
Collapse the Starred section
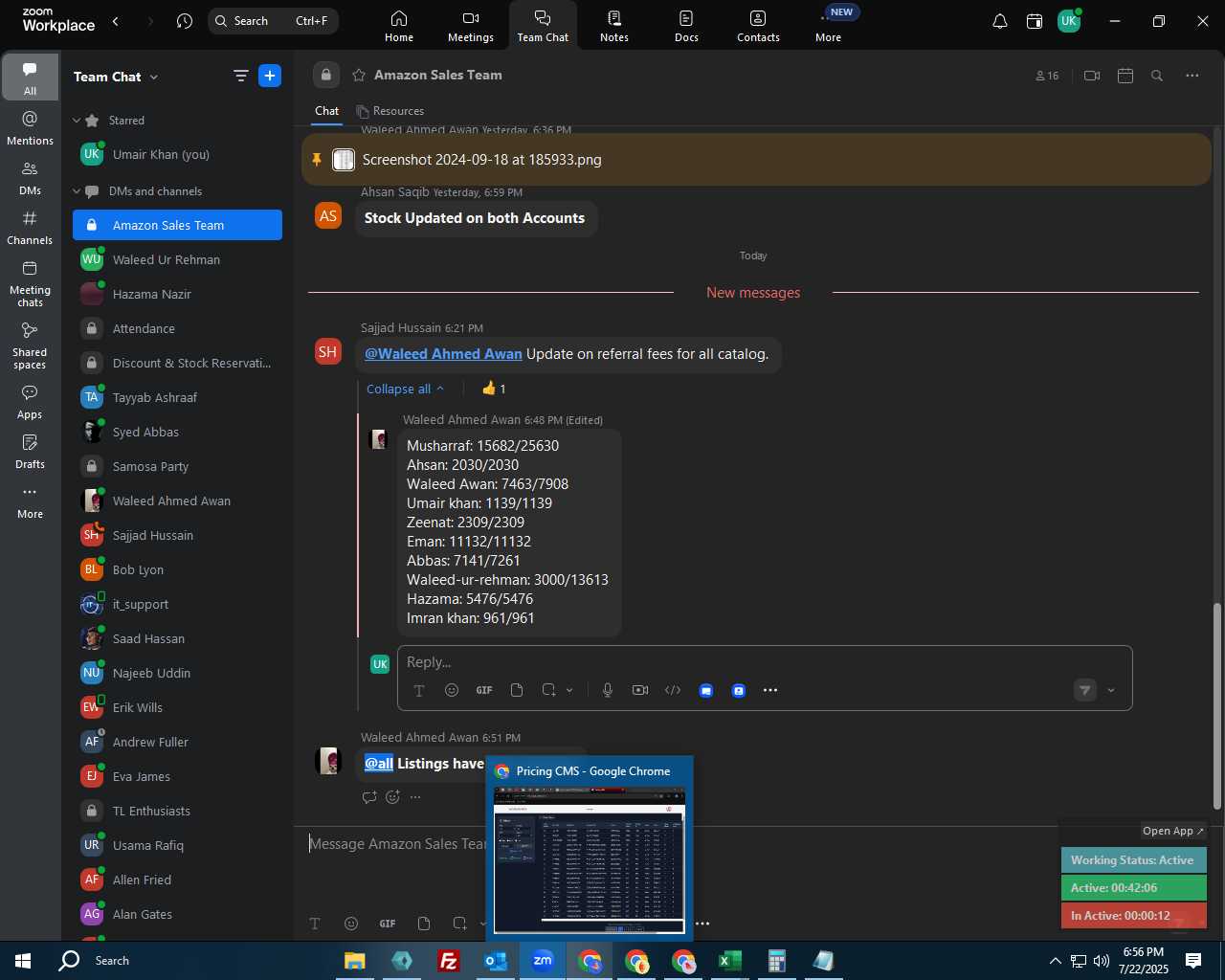pyautogui.click(x=77, y=121)
